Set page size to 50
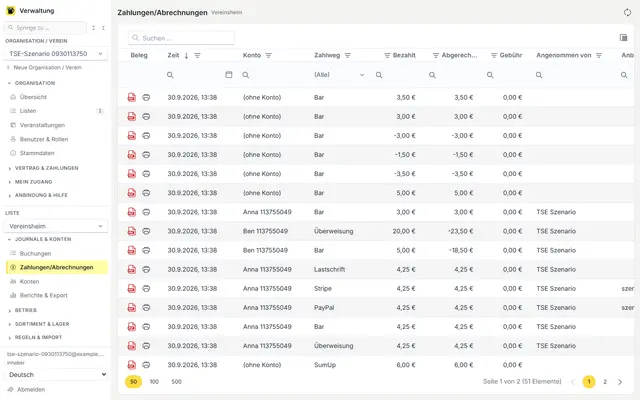This screenshot has height=400, width=640. point(133,382)
